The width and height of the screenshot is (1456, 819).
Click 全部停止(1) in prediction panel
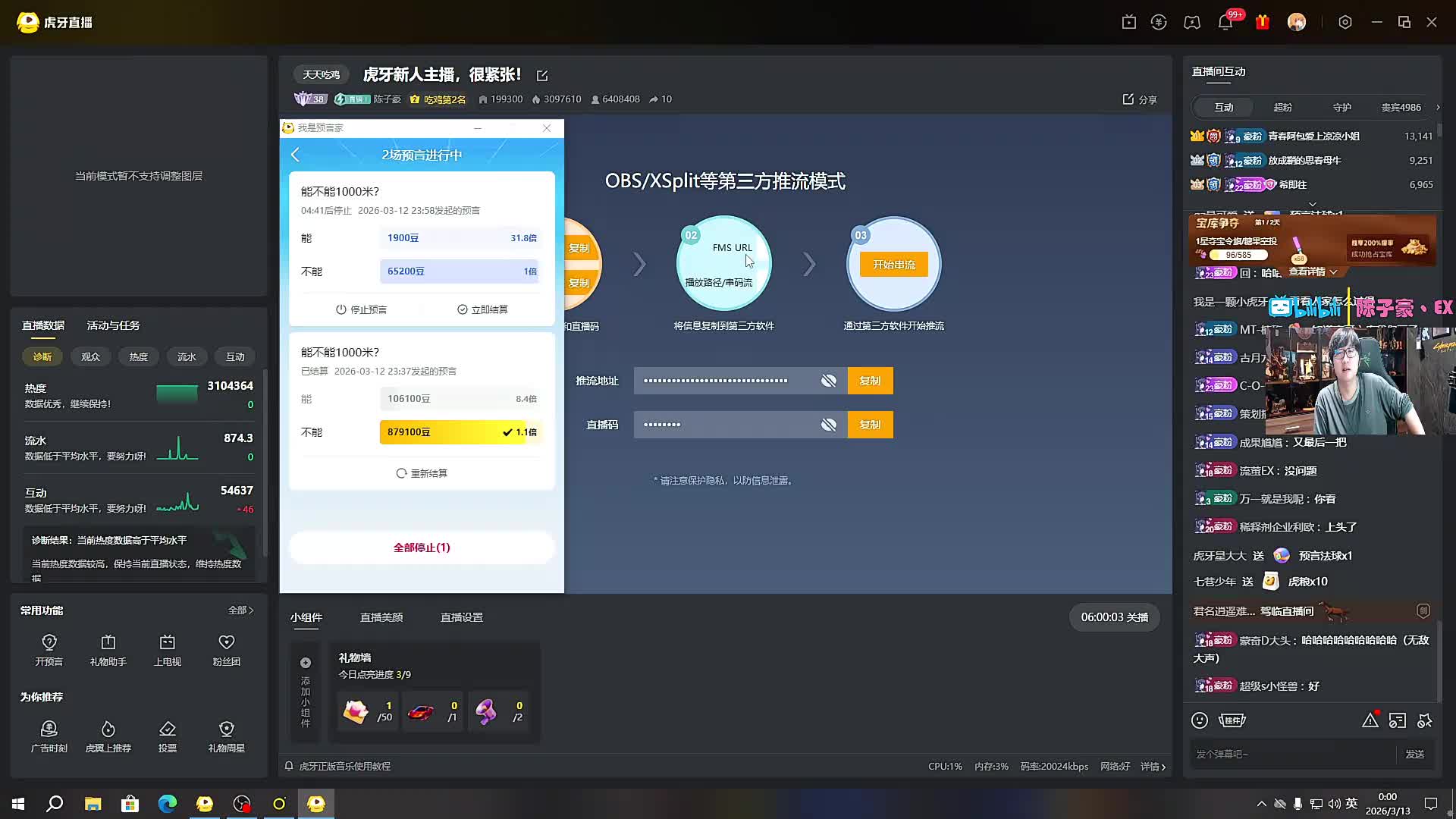coord(422,548)
